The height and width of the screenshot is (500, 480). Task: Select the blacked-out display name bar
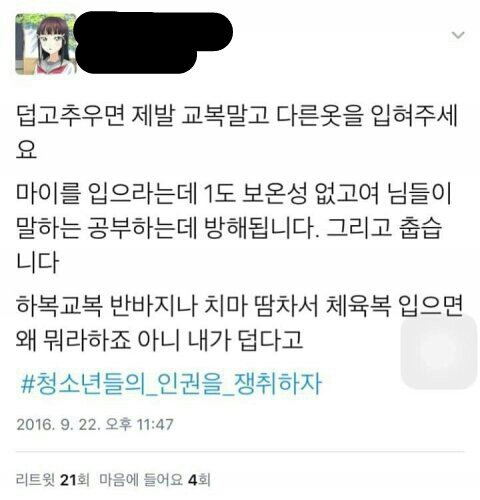coord(153,31)
